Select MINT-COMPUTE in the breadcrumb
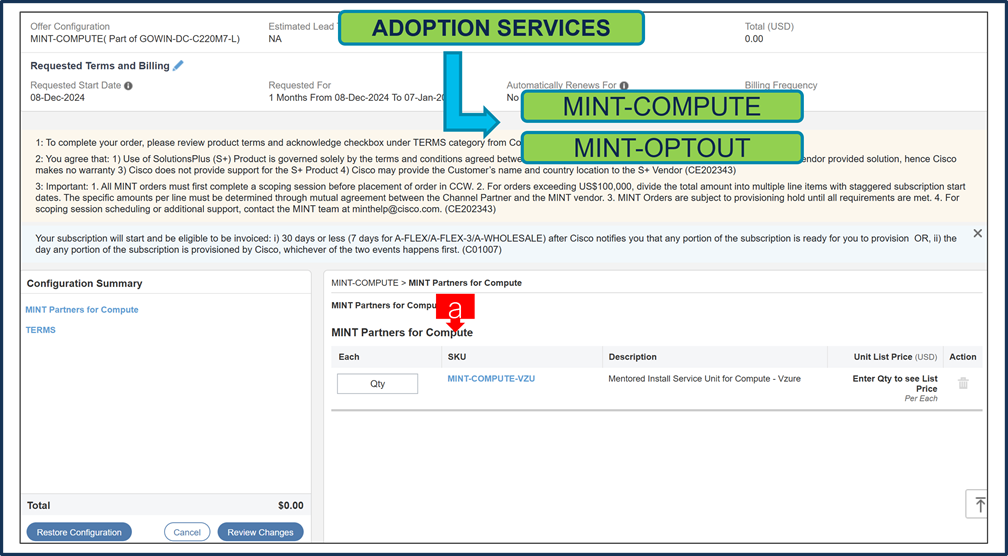This screenshot has height=556, width=1008. tap(364, 283)
